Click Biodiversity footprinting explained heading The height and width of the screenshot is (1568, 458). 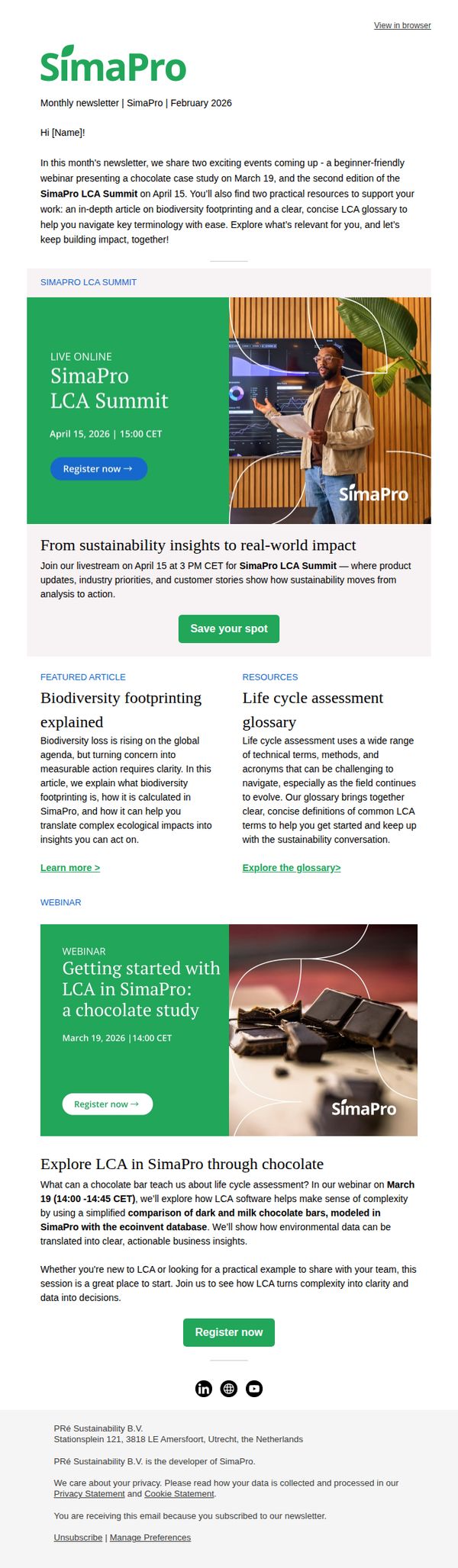(x=121, y=709)
